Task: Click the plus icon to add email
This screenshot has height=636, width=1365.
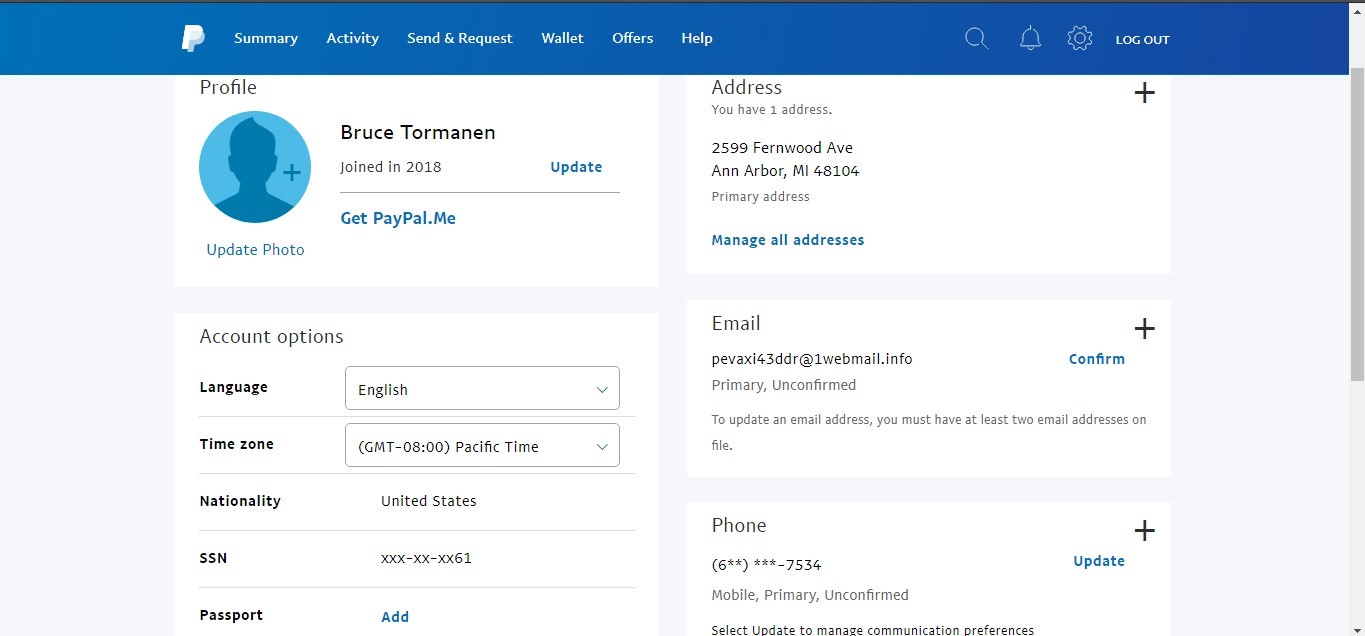Action: [x=1144, y=329]
